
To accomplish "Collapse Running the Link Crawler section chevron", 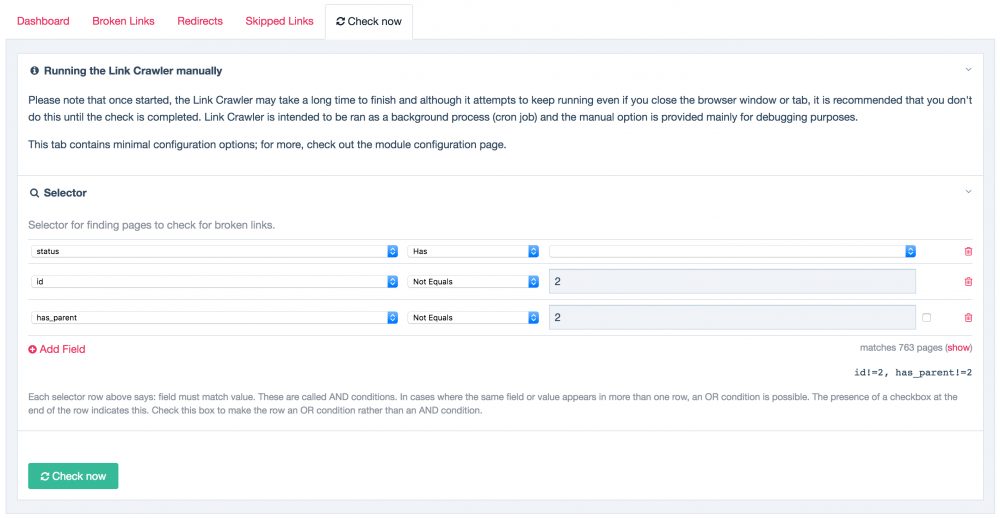I will [x=968, y=70].
